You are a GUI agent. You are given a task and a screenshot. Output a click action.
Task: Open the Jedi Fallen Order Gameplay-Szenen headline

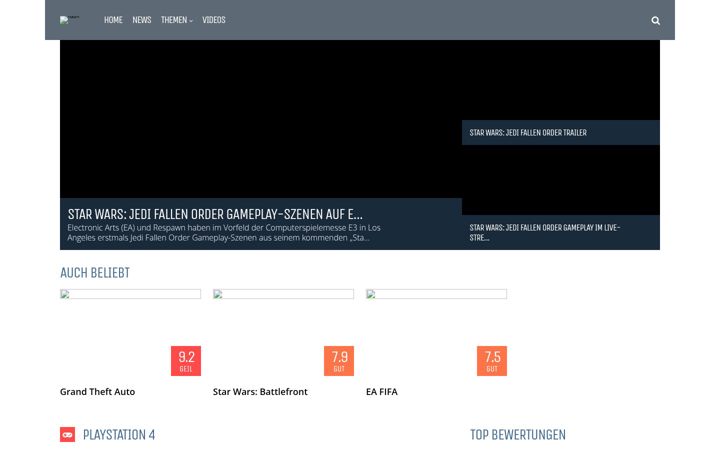point(215,214)
